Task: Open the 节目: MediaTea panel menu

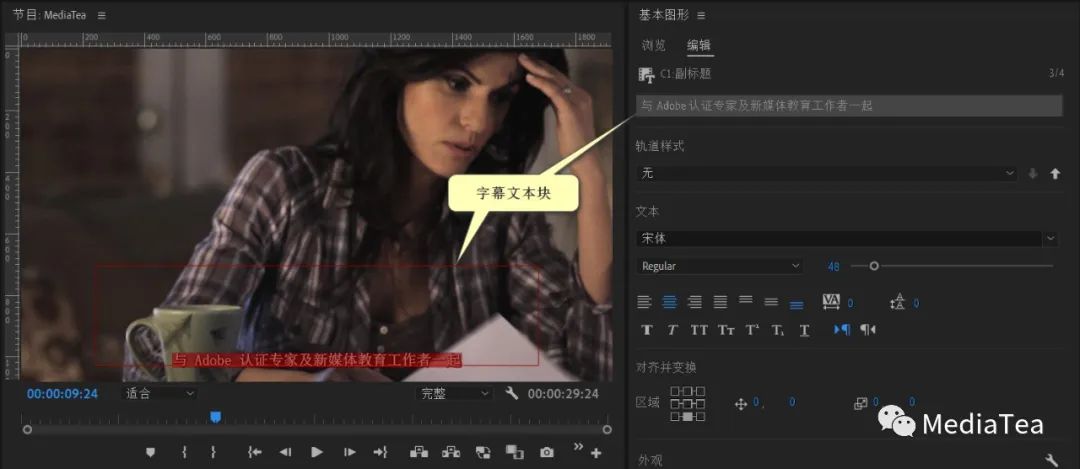Action: point(102,15)
